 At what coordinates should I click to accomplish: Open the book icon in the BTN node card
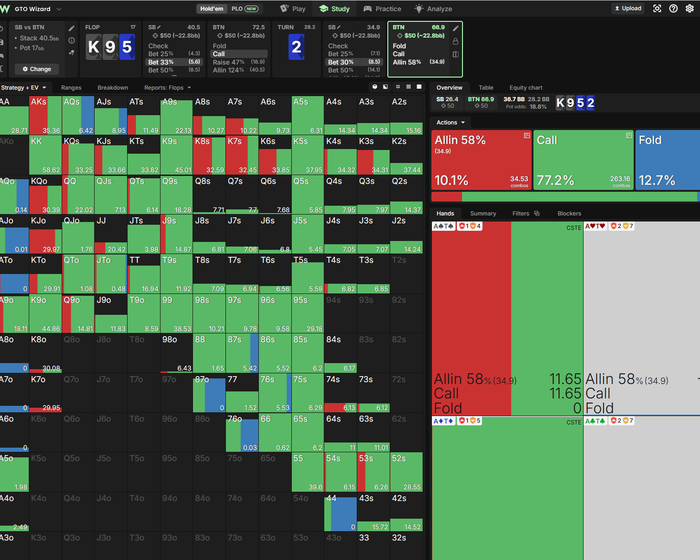coord(455,54)
